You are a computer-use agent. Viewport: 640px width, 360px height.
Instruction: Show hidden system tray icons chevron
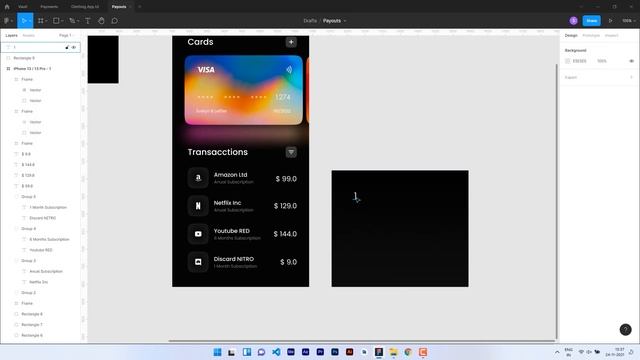click(x=557, y=352)
